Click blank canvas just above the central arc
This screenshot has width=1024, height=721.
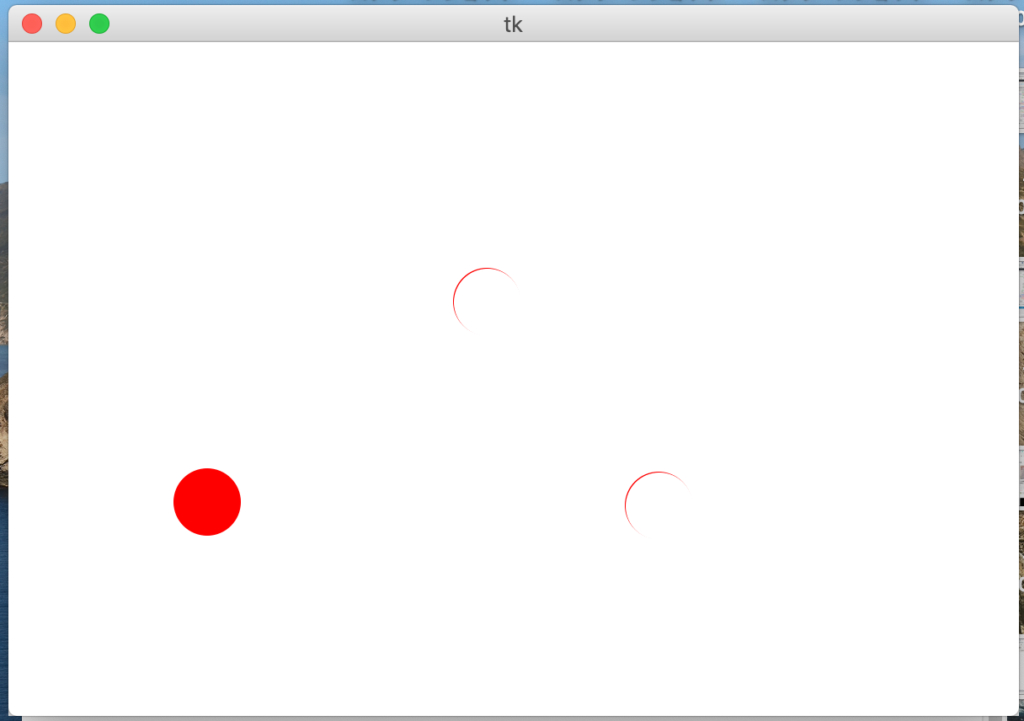click(x=487, y=230)
